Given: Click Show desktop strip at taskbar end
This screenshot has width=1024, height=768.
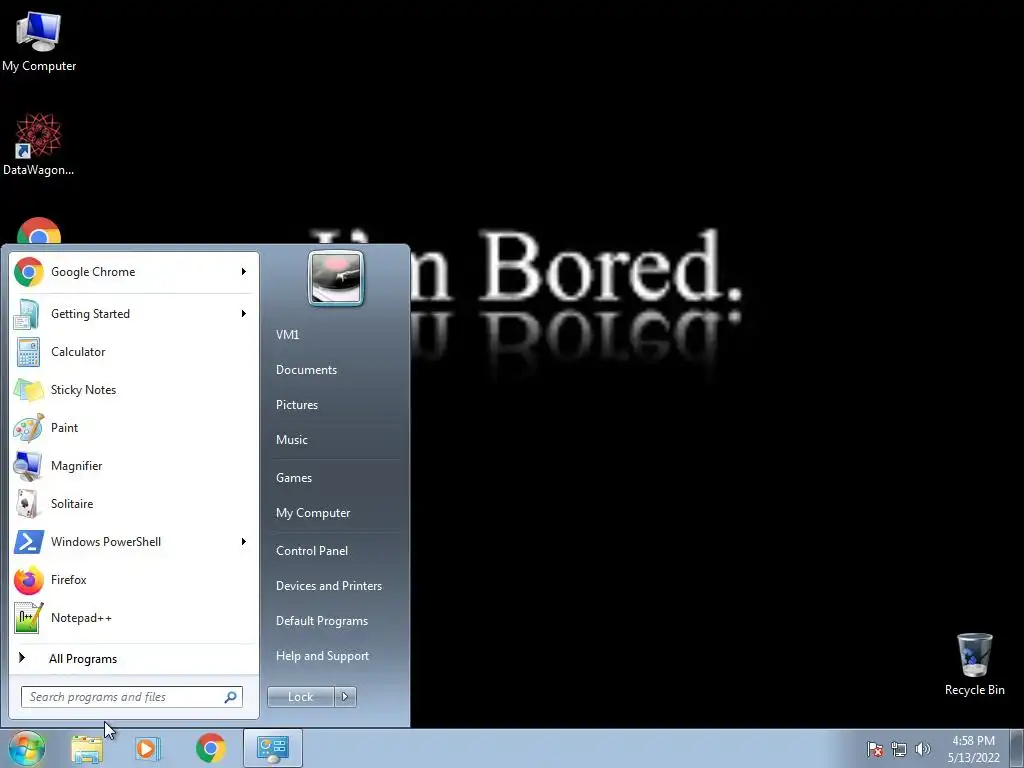Looking at the screenshot, I should (x=1016, y=748).
